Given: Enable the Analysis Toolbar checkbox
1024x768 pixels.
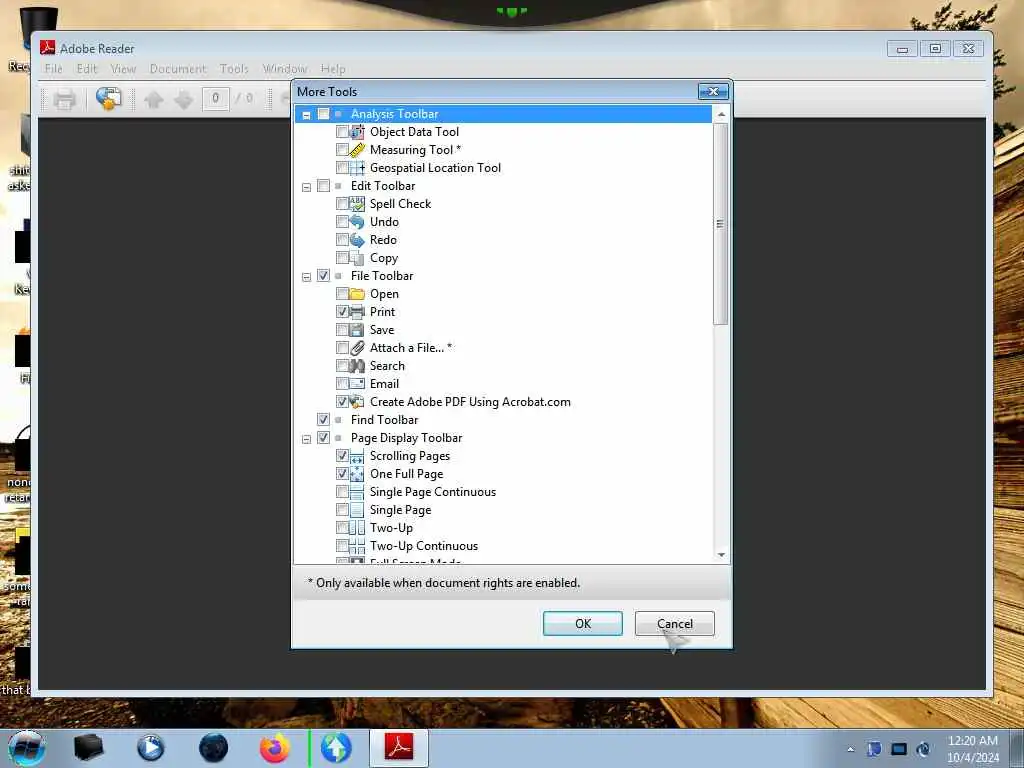Looking at the screenshot, I should pyautogui.click(x=323, y=114).
